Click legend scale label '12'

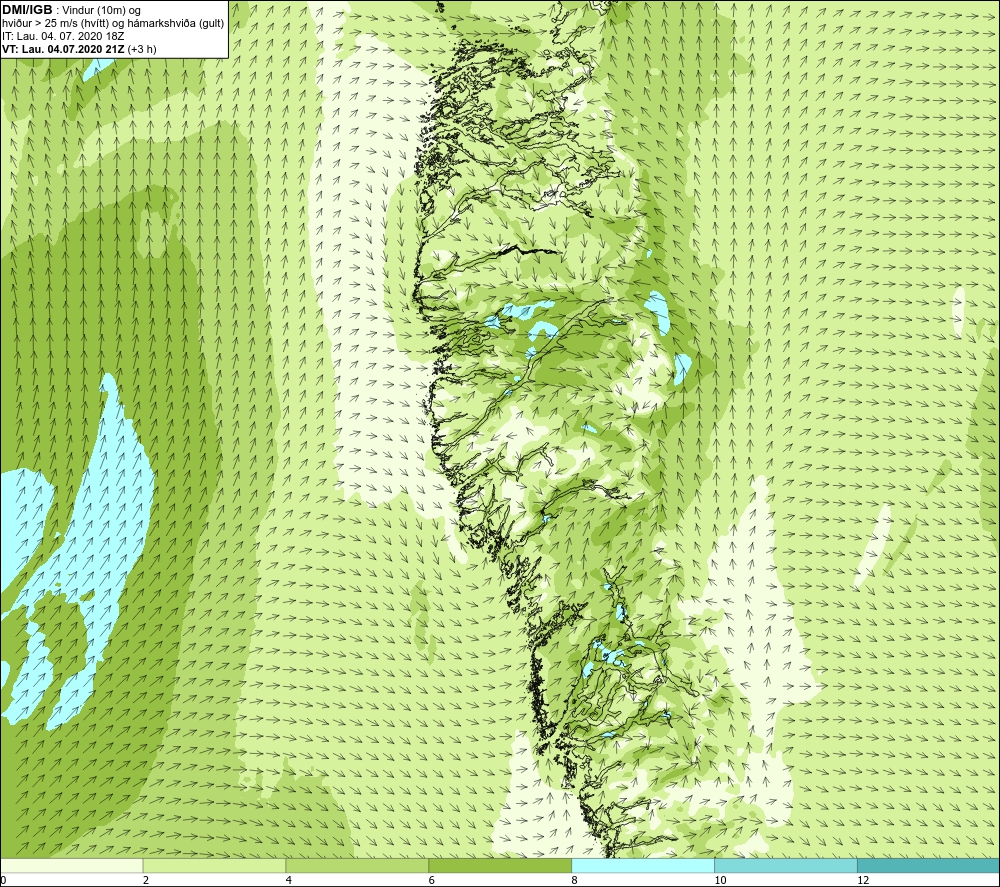[x=863, y=880]
